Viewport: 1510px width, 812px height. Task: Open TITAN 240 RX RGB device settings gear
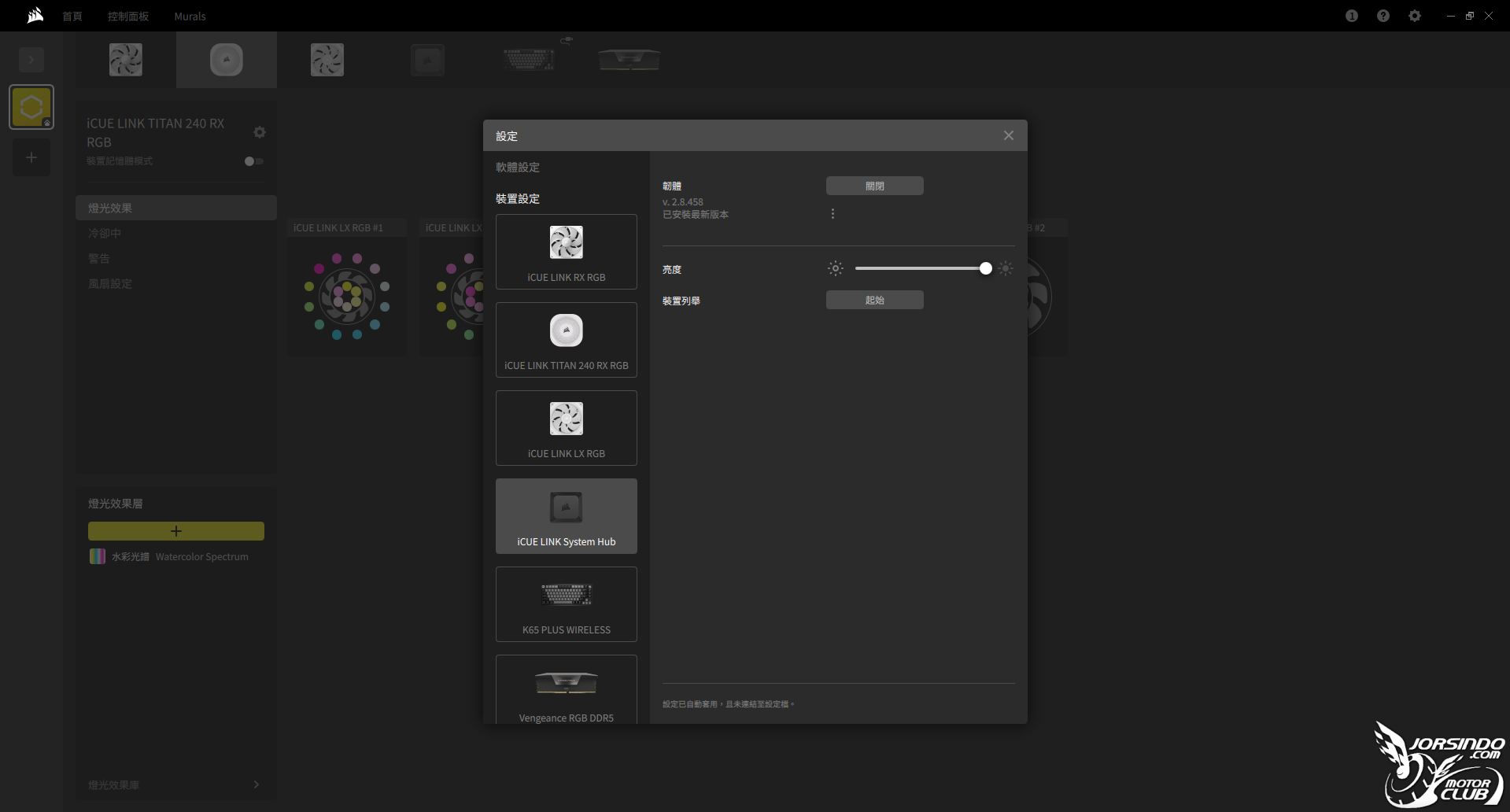pyautogui.click(x=260, y=132)
